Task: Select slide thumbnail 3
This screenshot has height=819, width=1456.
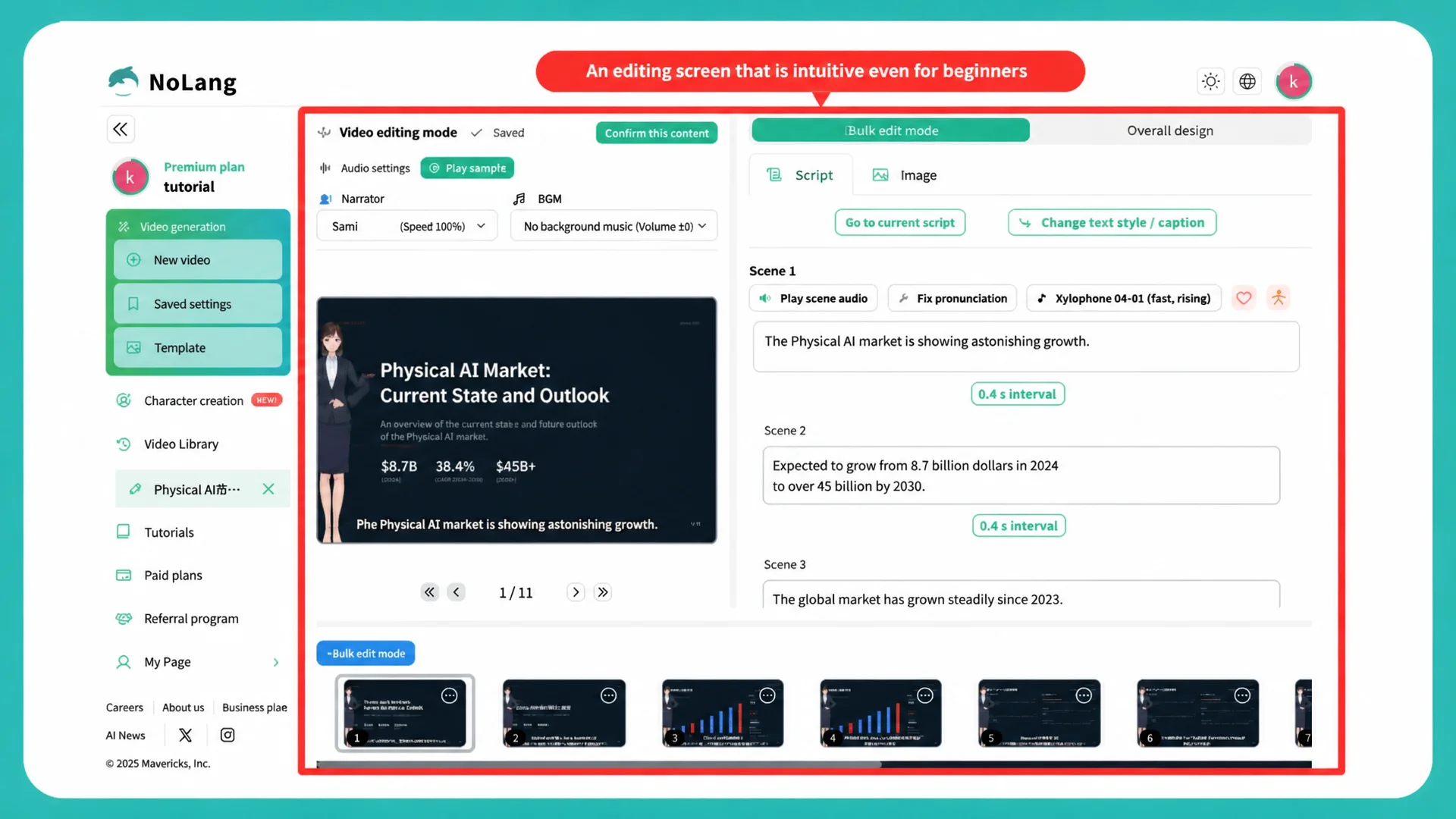Action: [x=723, y=714]
